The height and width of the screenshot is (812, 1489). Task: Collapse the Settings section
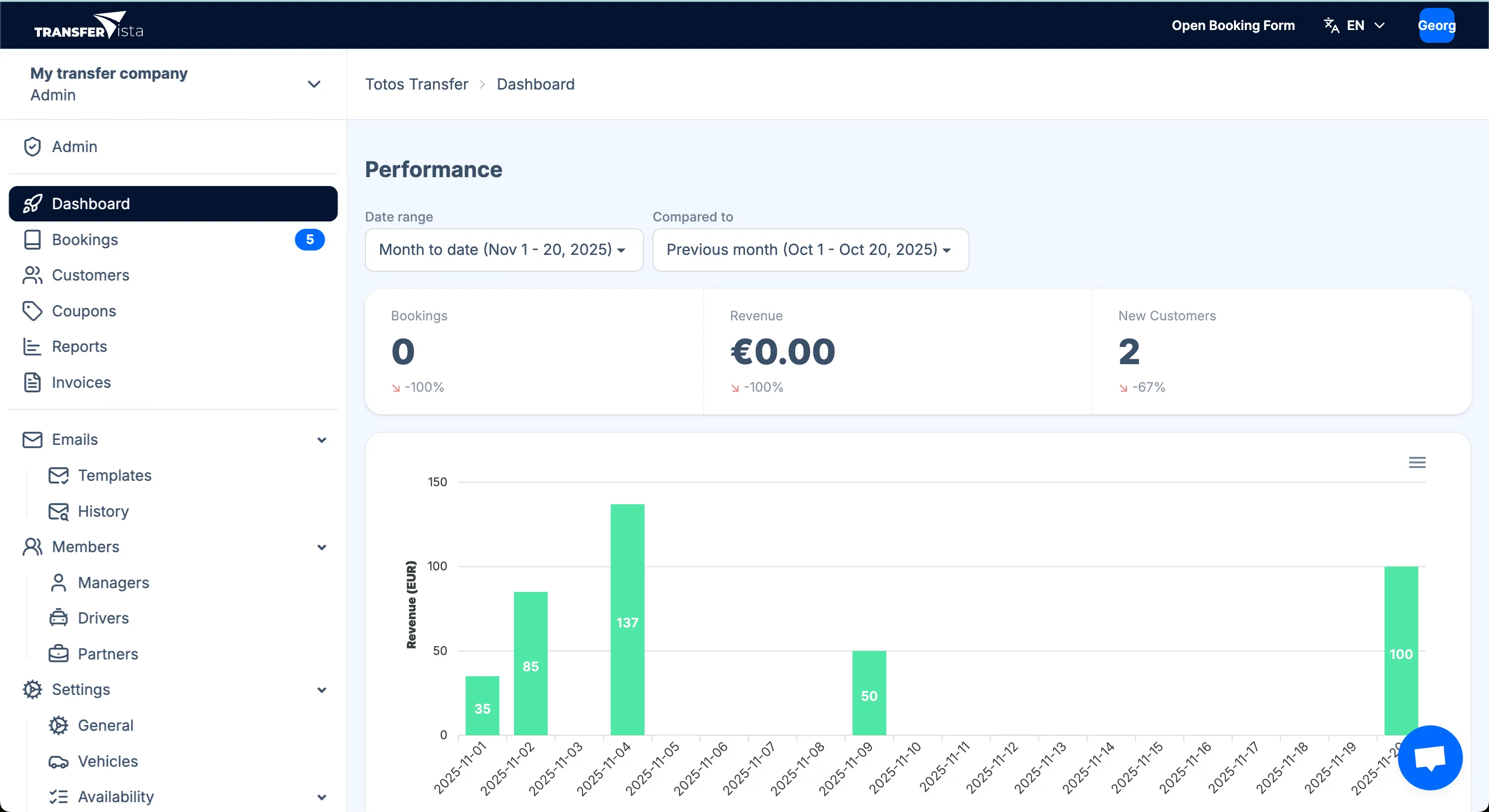(322, 689)
